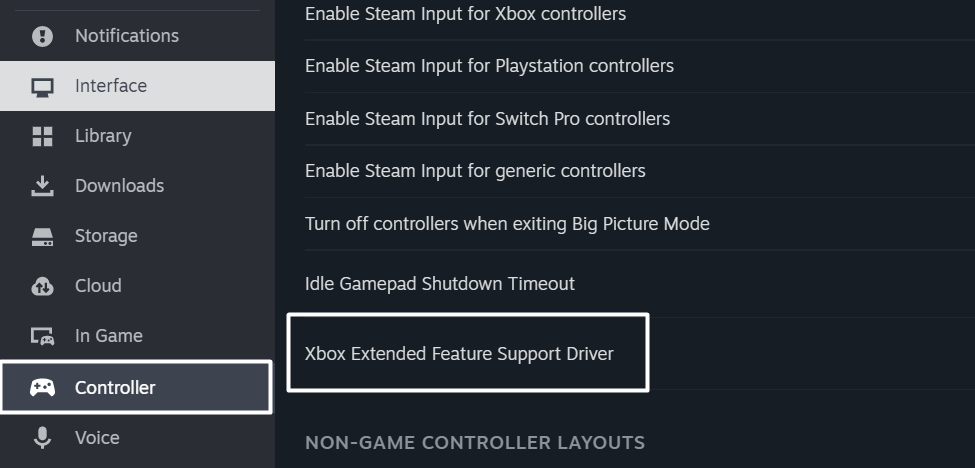Switch to the Downloads settings page
975x468 pixels.
(x=119, y=186)
